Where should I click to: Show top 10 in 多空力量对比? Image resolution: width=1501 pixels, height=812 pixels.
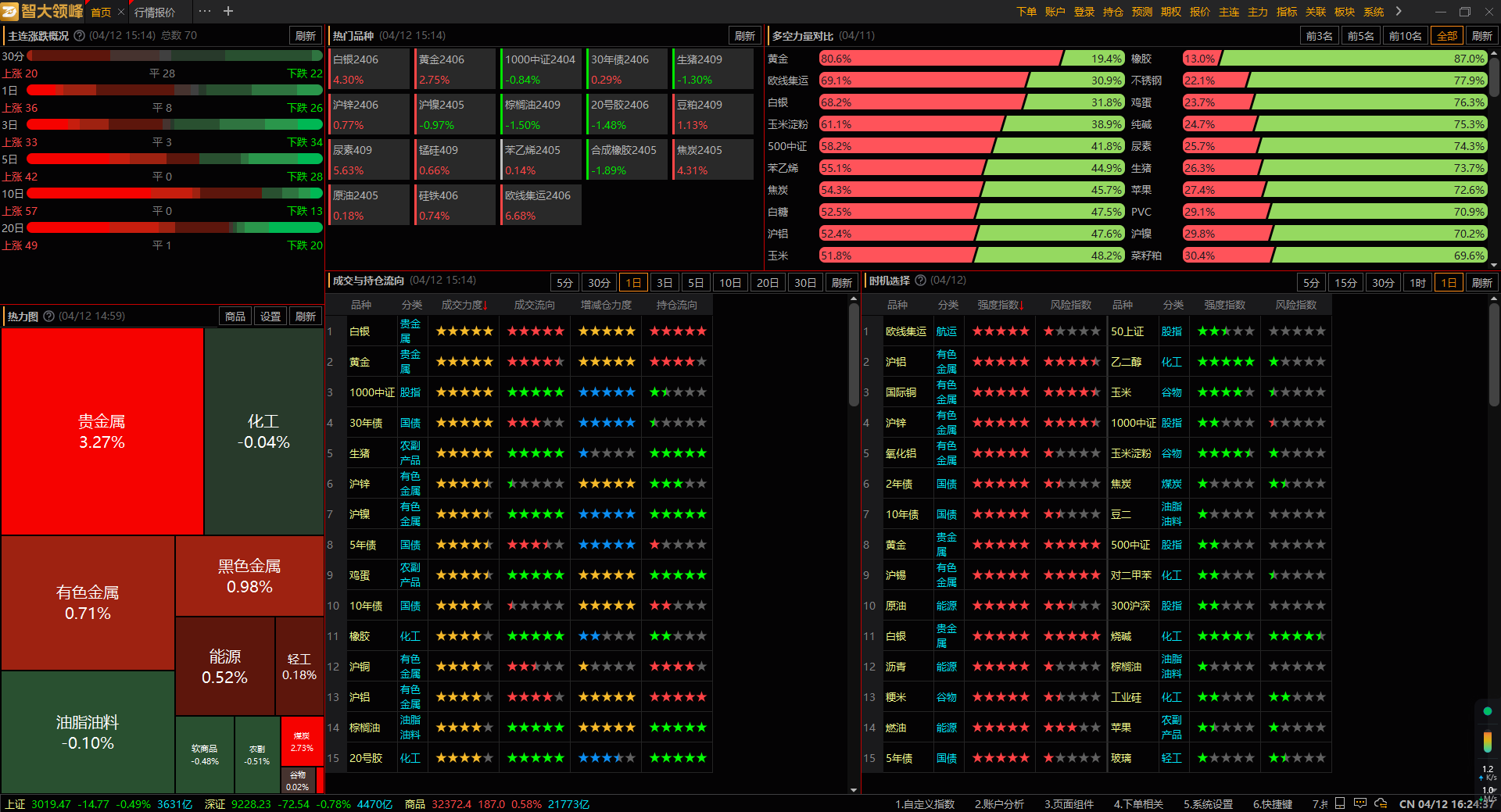click(x=1405, y=36)
